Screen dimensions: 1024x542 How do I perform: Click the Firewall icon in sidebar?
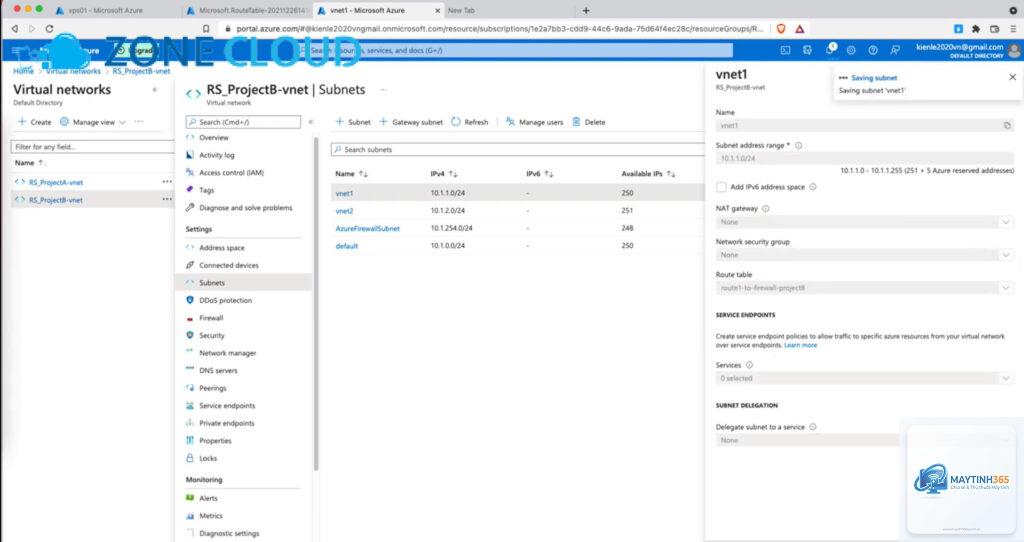tap(190, 318)
